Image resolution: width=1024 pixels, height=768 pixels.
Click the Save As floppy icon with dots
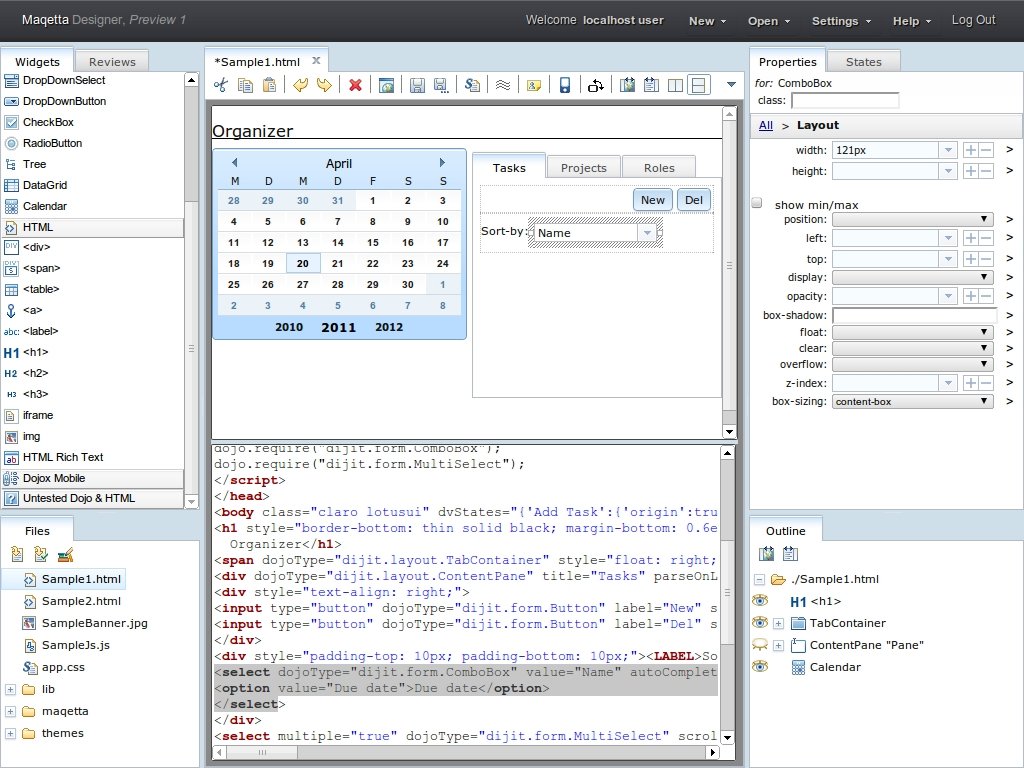pos(441,85)
